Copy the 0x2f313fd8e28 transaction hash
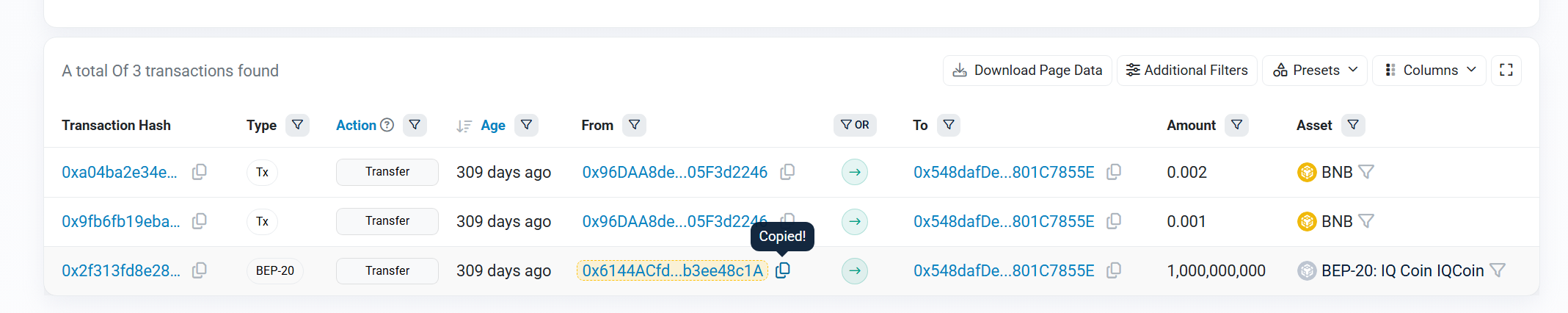Viewport: 1568px width, 313px height. 199,271
